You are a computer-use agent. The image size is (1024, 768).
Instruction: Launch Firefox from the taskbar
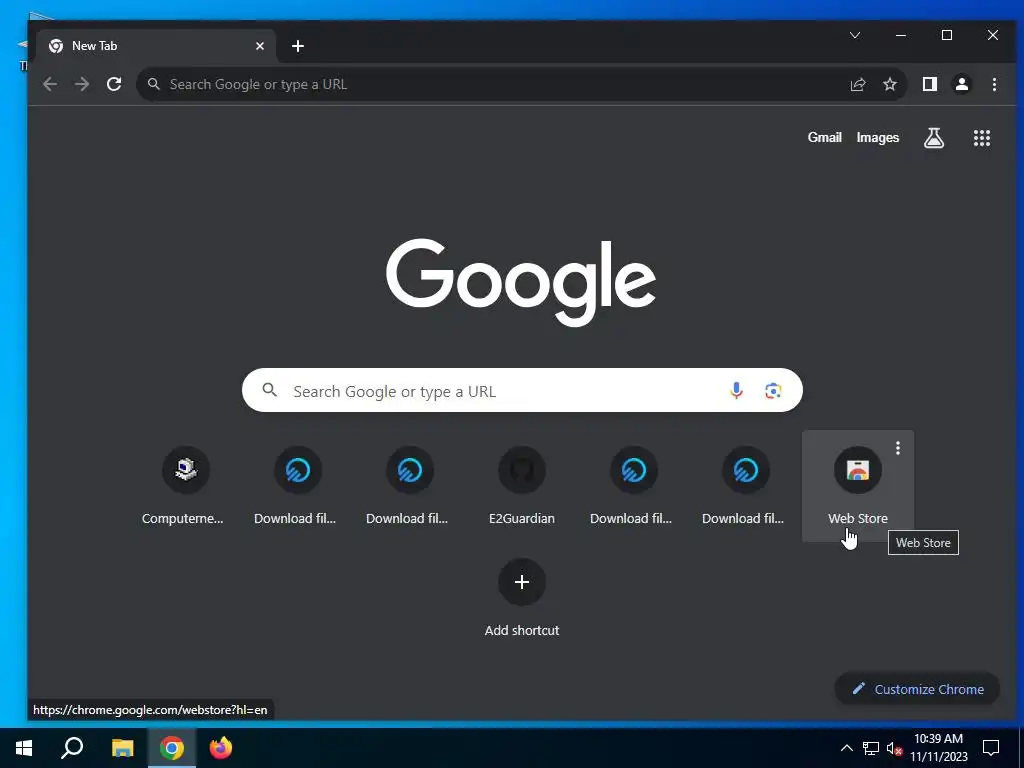221,748
